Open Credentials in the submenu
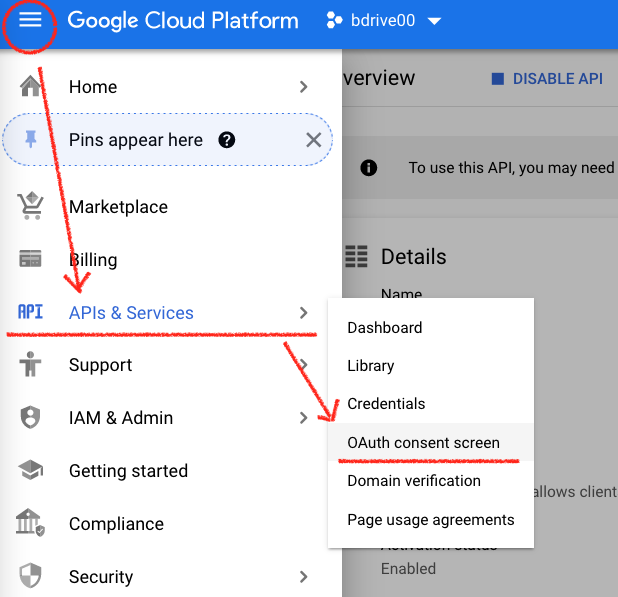 (386, 404)
